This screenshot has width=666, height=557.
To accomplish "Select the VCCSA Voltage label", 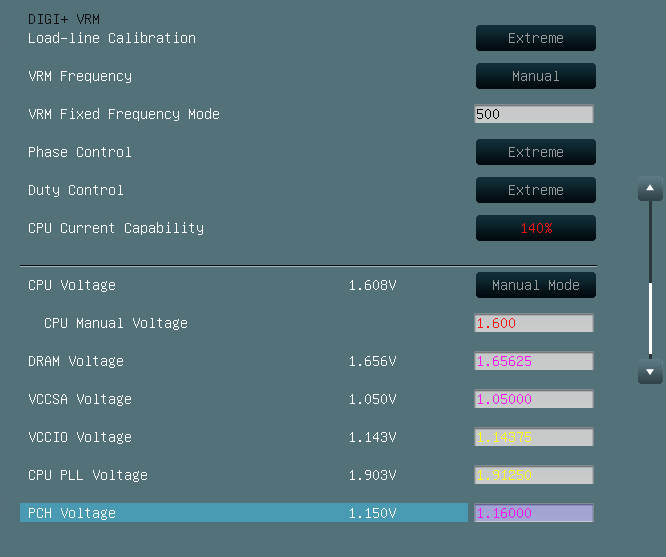I will pyautogui.click(x=80, y=399).
